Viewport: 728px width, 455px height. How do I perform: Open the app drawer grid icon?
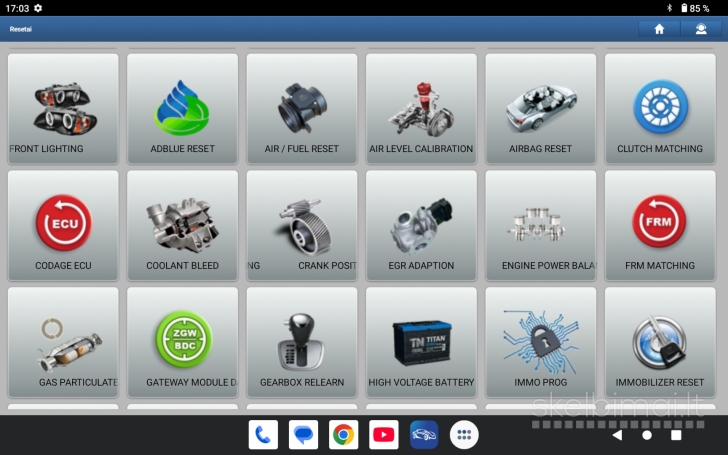pos(464,435)
